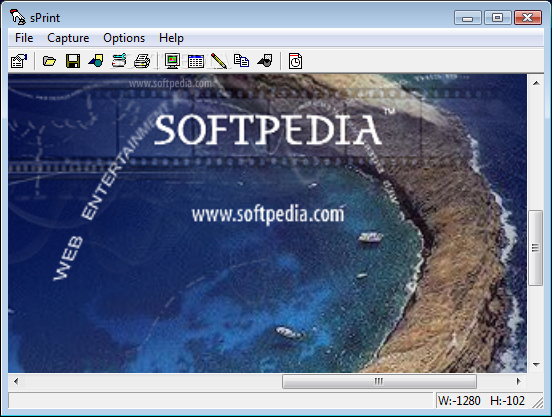Capture the screen using monitor icon

click(172, 61)
